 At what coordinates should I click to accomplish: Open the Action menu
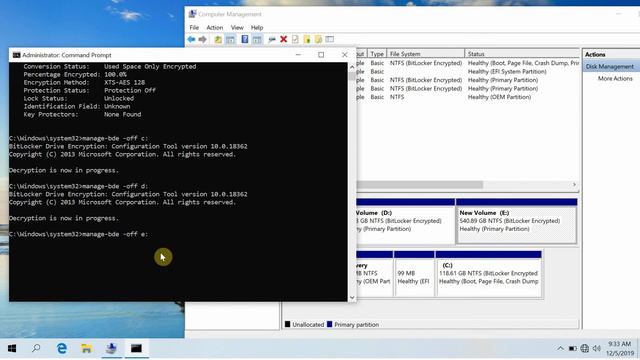point(215,27)
